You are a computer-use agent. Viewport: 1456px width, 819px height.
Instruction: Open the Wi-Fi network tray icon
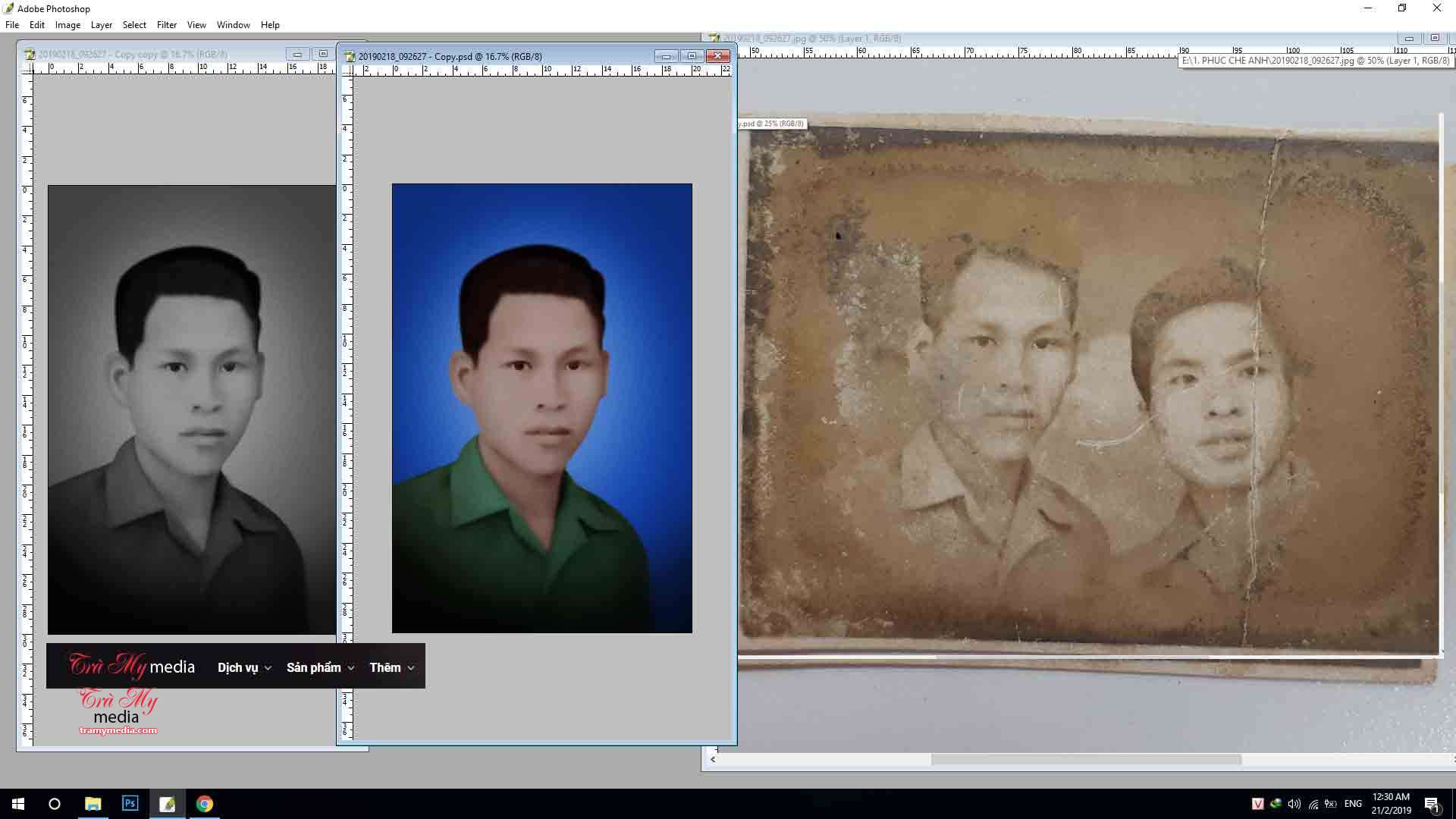coord(1313,804)
